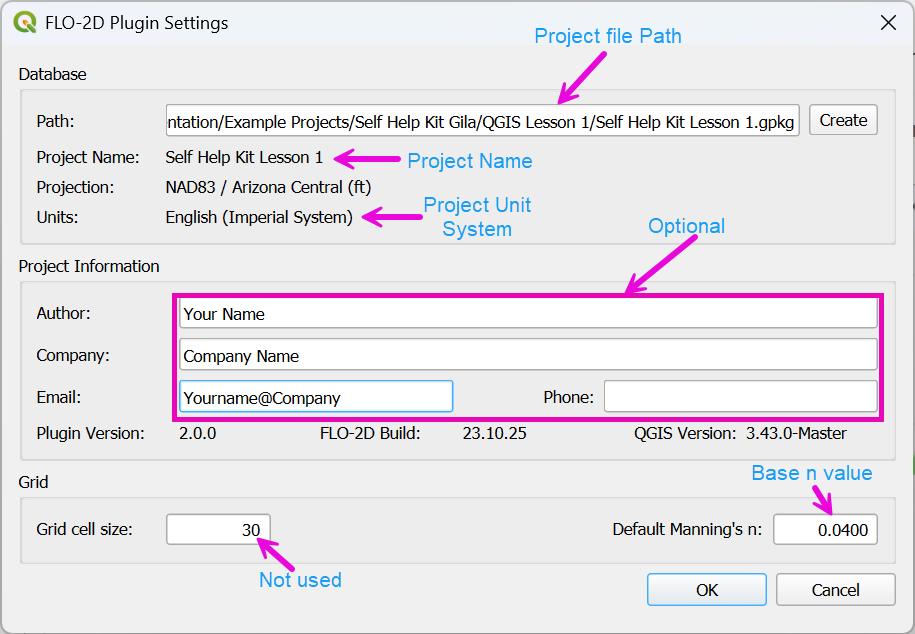Select the Author input field
Image resolution: width=915 pixels, height=634 pixels.
(528, 314)
